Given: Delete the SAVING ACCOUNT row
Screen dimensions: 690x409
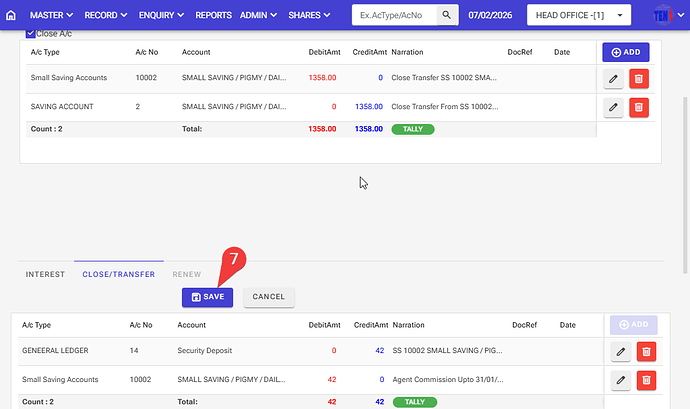Looking at the screenshot, I should tap(641, 107).
